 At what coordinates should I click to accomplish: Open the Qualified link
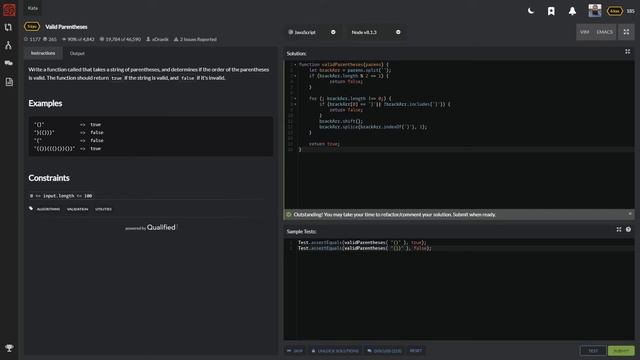(x=161, y=227)
